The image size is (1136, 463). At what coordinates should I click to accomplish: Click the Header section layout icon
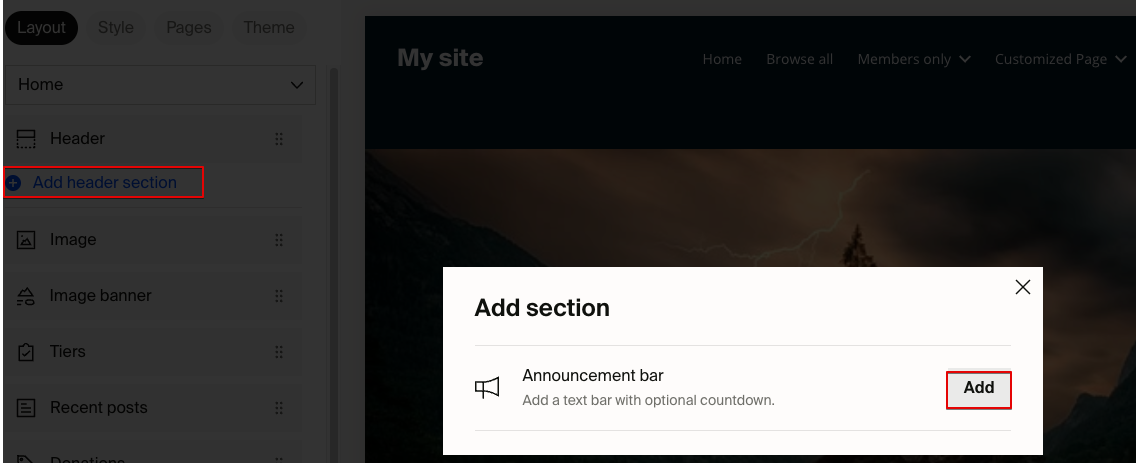pos(26,139)
